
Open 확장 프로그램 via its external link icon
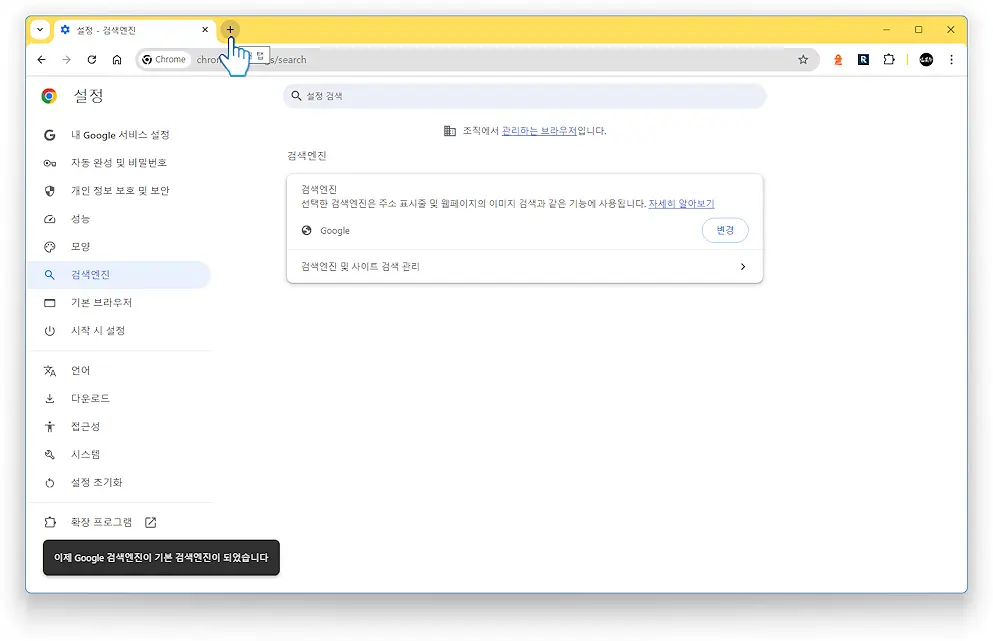pyautogui.click(x=149, y=521)
